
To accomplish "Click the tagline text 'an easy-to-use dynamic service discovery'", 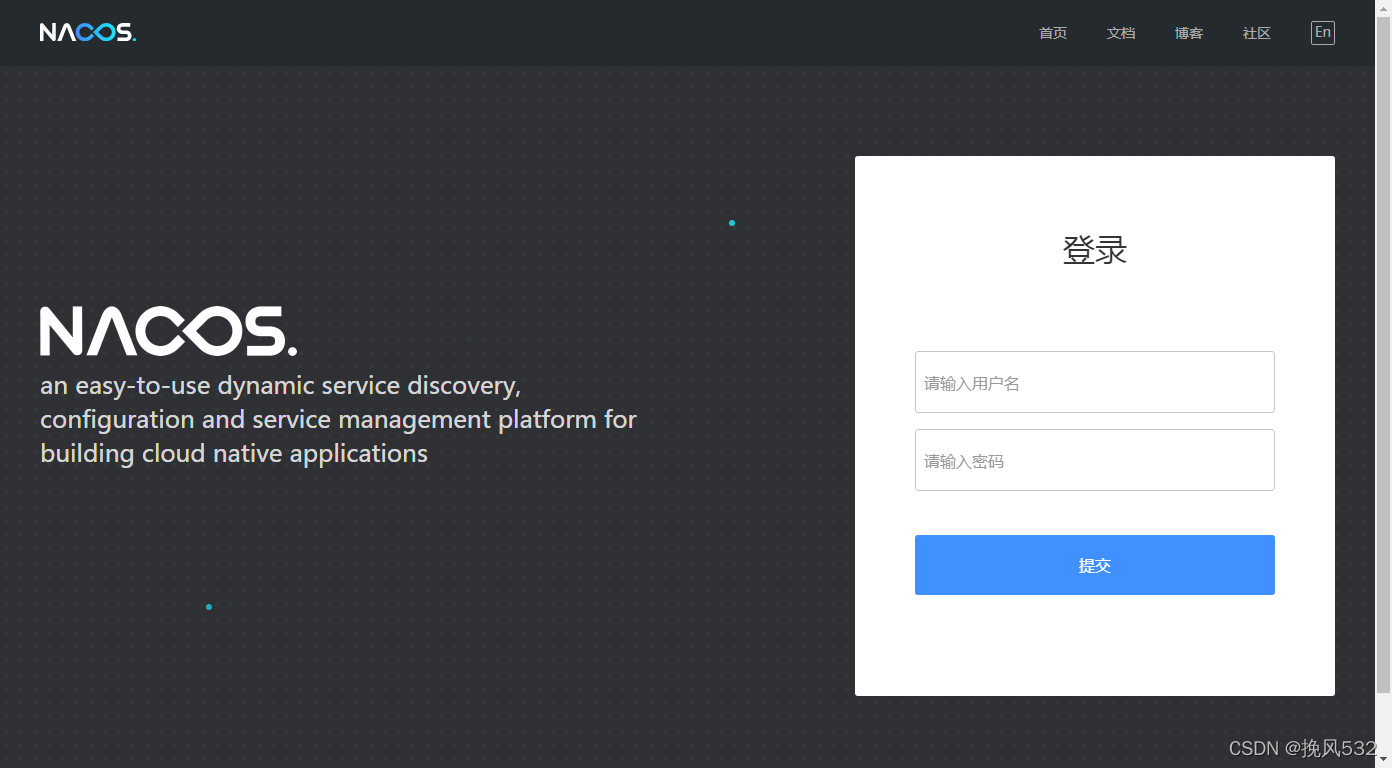I will [x=281, y=386].
